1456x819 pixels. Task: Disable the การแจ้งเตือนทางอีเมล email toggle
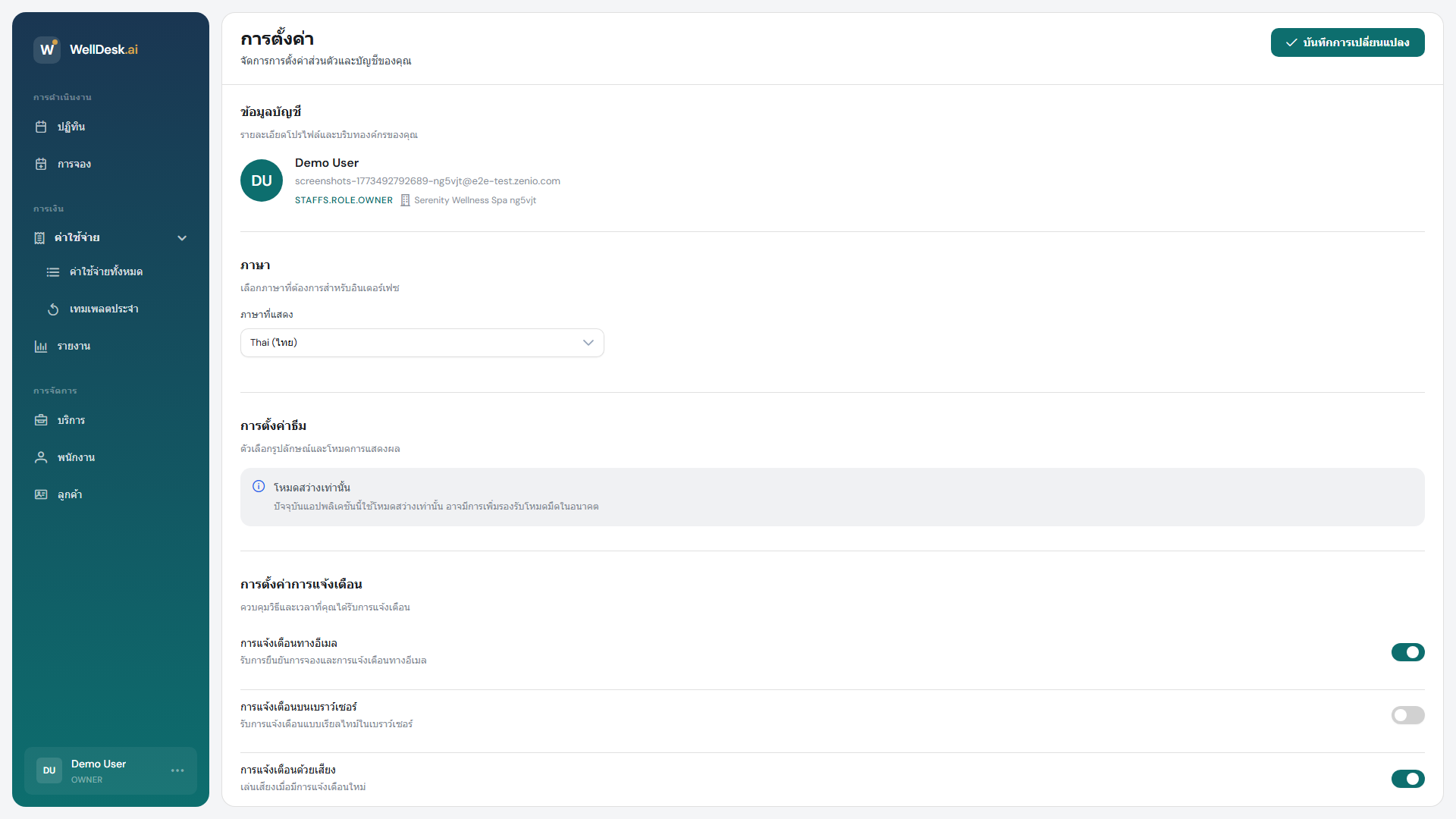[x=1407, y=652]
